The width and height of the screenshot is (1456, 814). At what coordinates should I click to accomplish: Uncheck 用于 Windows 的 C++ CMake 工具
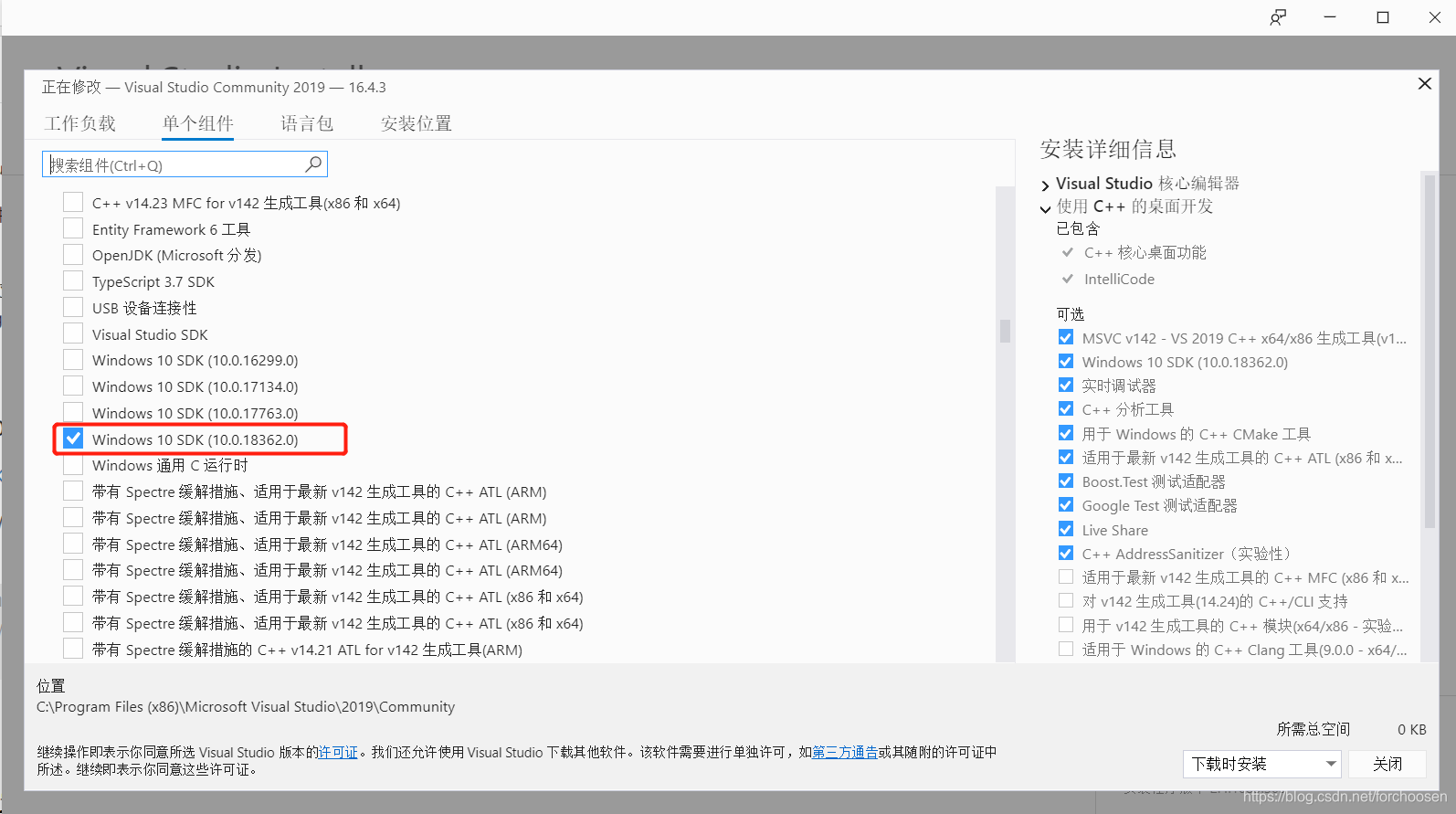(1065, 433)
